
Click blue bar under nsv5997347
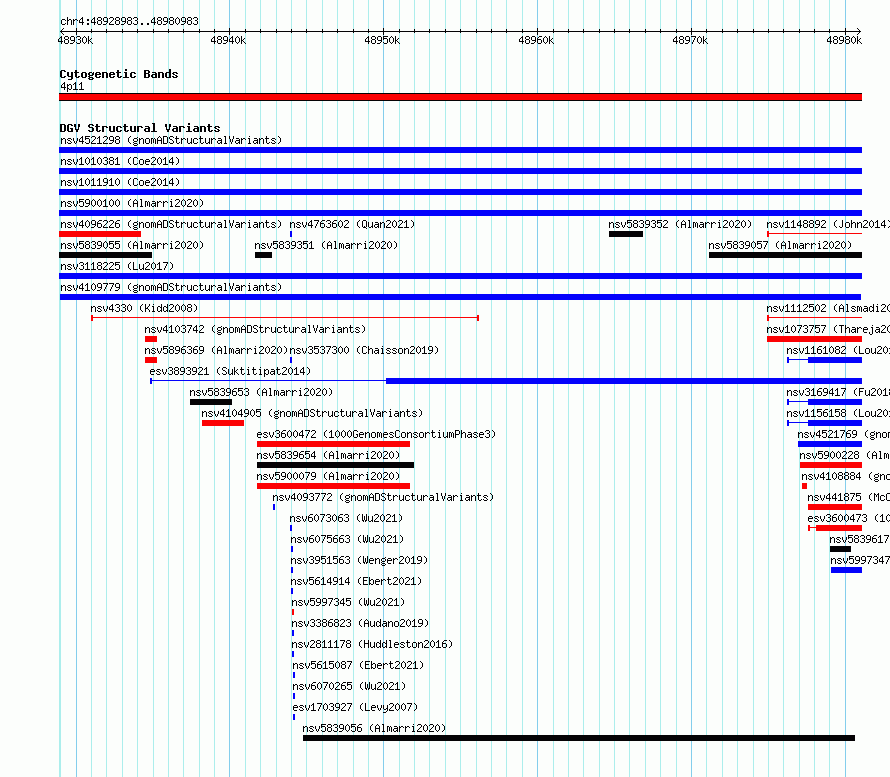(x=846, y=570)
